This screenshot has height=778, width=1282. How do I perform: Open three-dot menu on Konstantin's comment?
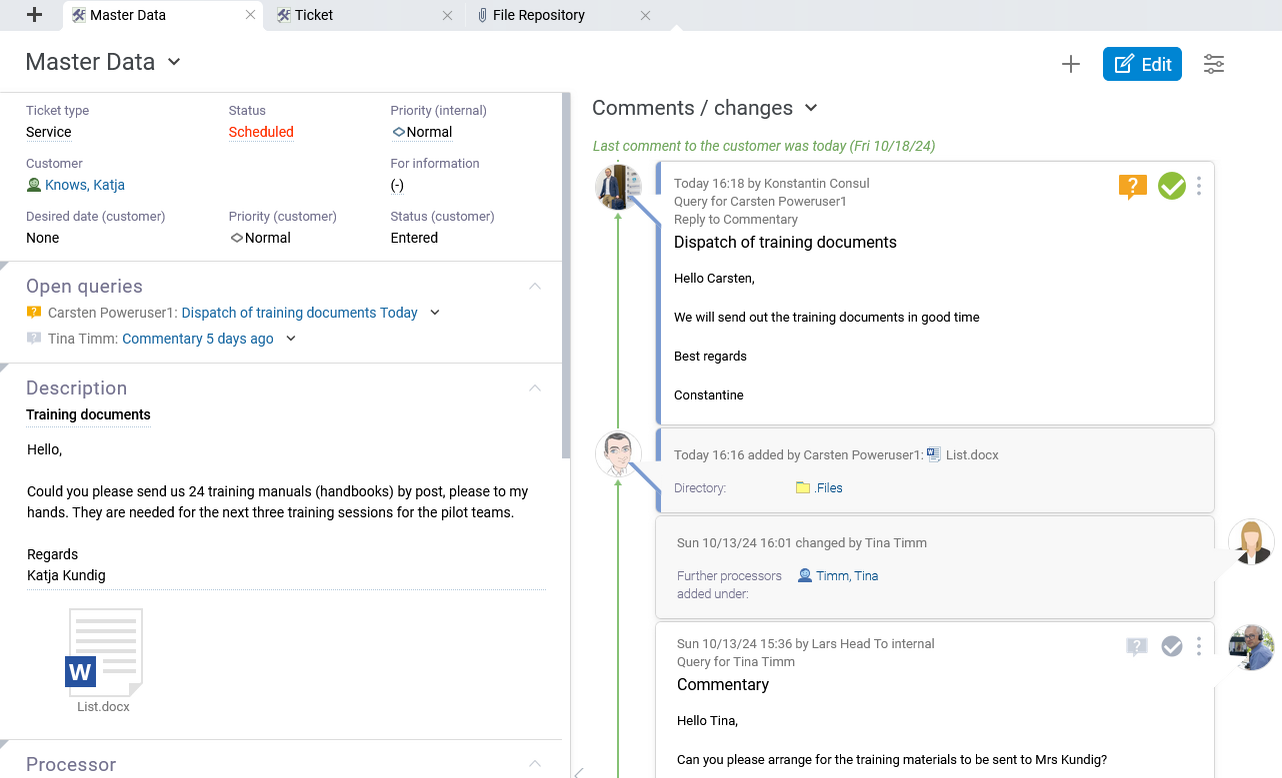click(1199, 186)
